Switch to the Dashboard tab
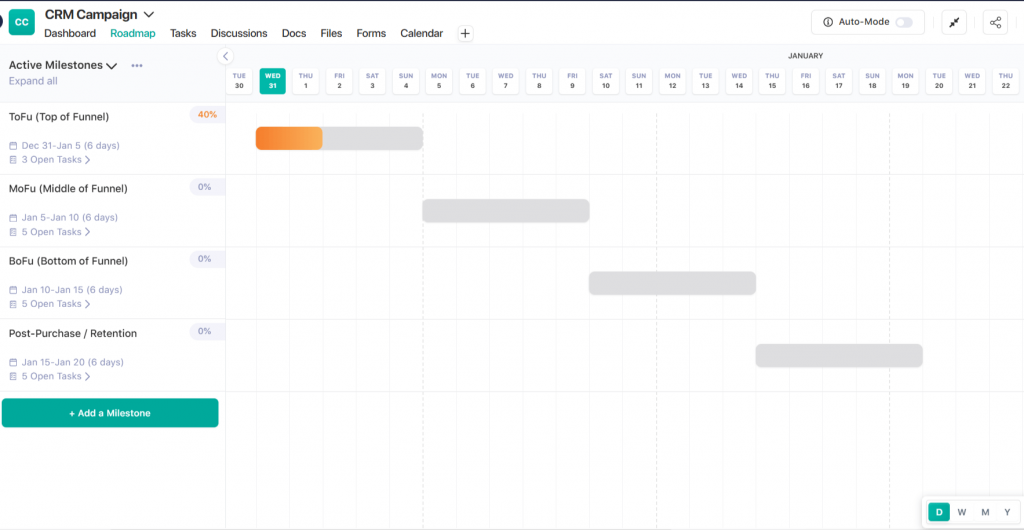Image resolution: width=1024 pixels, height=530 pixels. 70,33
